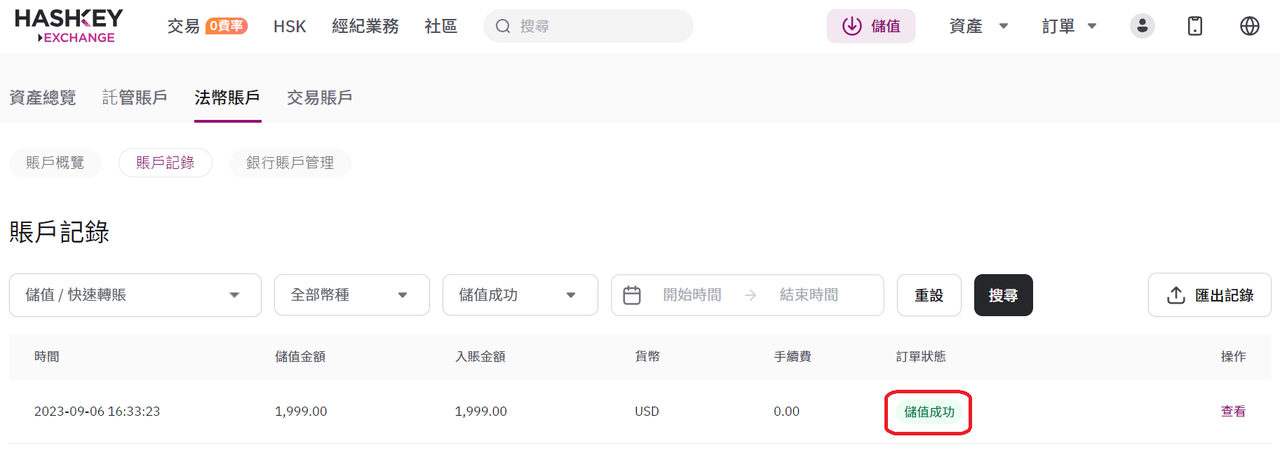Viewport: 1280px width, 455px height.
Task: Expand the 訂單 orders dropdown menu
Action: [1069, 26]
